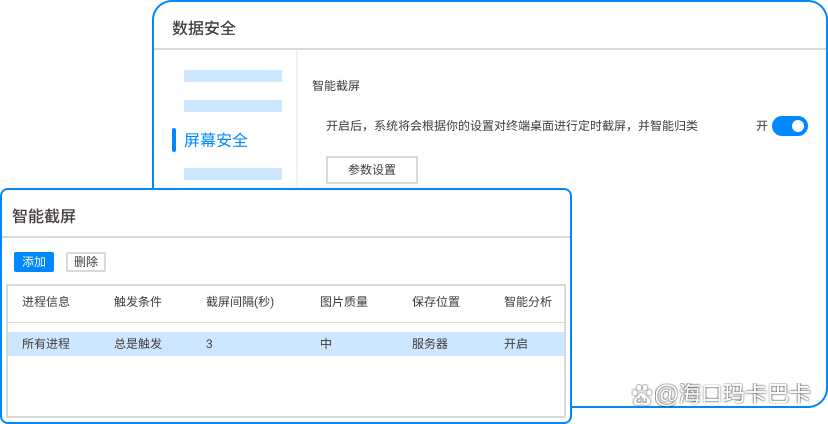Click the 智能截屏 section heading in 数据安全 window
The height and width of the screenshot is (424, 828).
click(336, 86)
